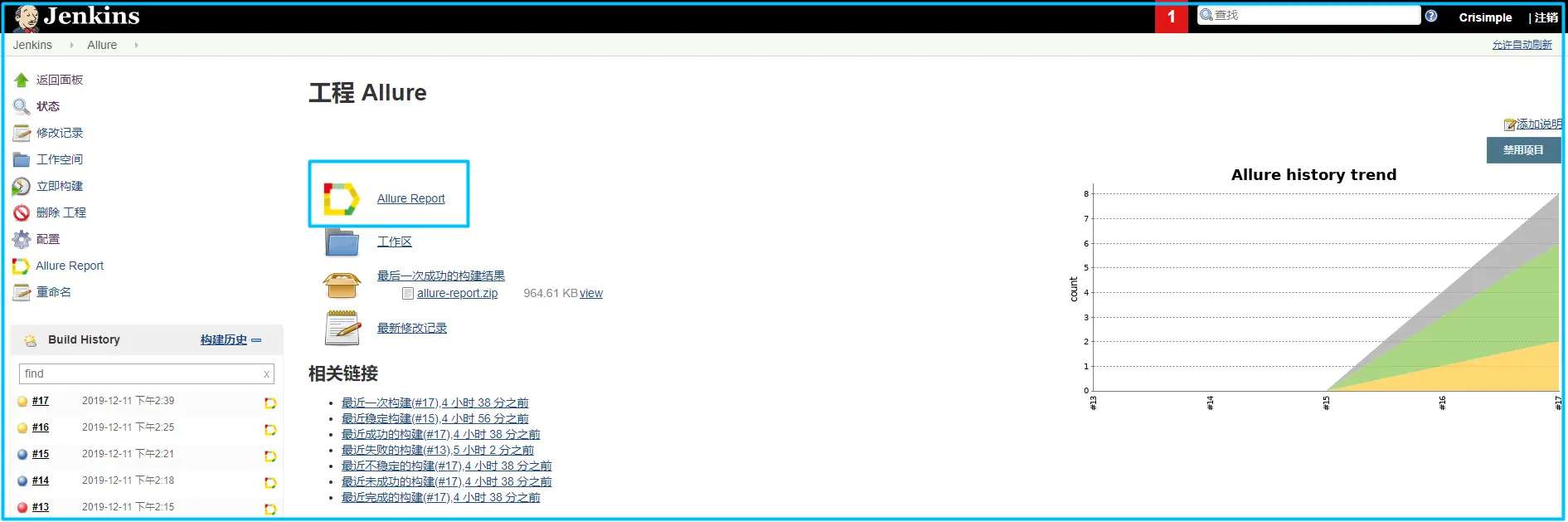Click the Jenkins butler logo icon
The width and height of the screenshot is (1568, 522).
(26, 17)
